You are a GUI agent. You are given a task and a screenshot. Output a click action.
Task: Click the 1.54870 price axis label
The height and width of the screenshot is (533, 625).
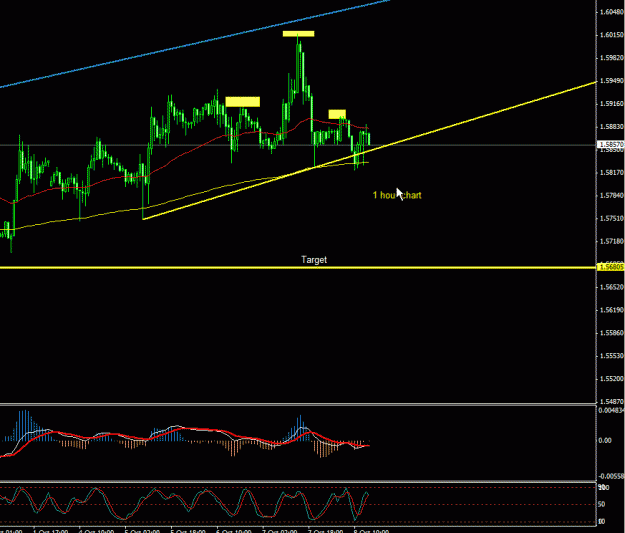611,401
